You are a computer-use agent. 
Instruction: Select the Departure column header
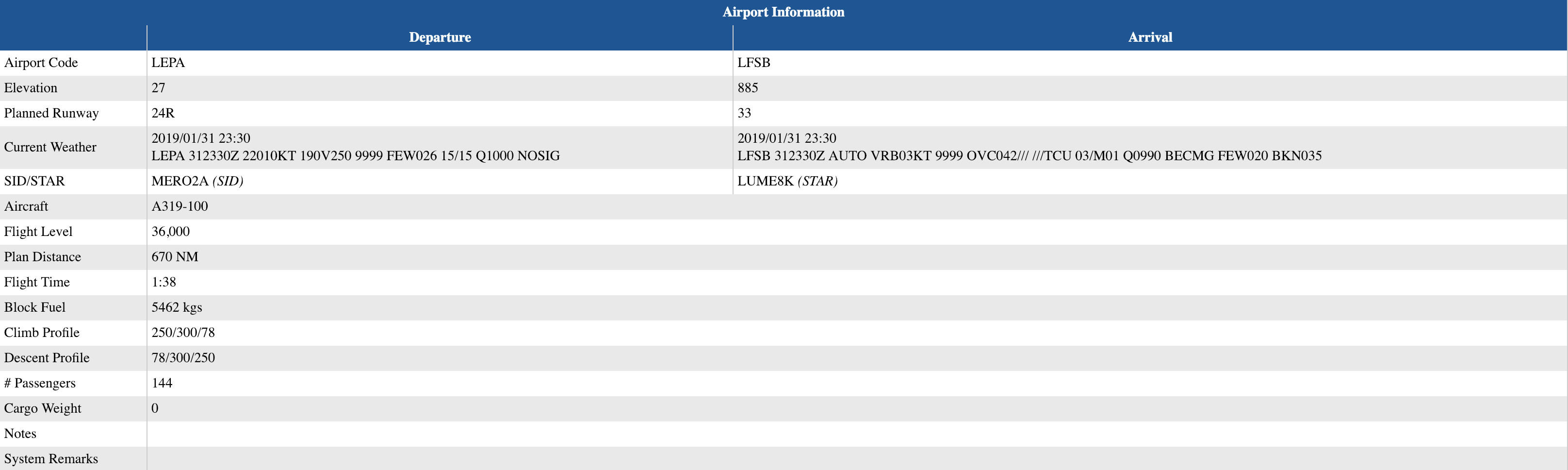pyautogui.click(x=440, y=38)
